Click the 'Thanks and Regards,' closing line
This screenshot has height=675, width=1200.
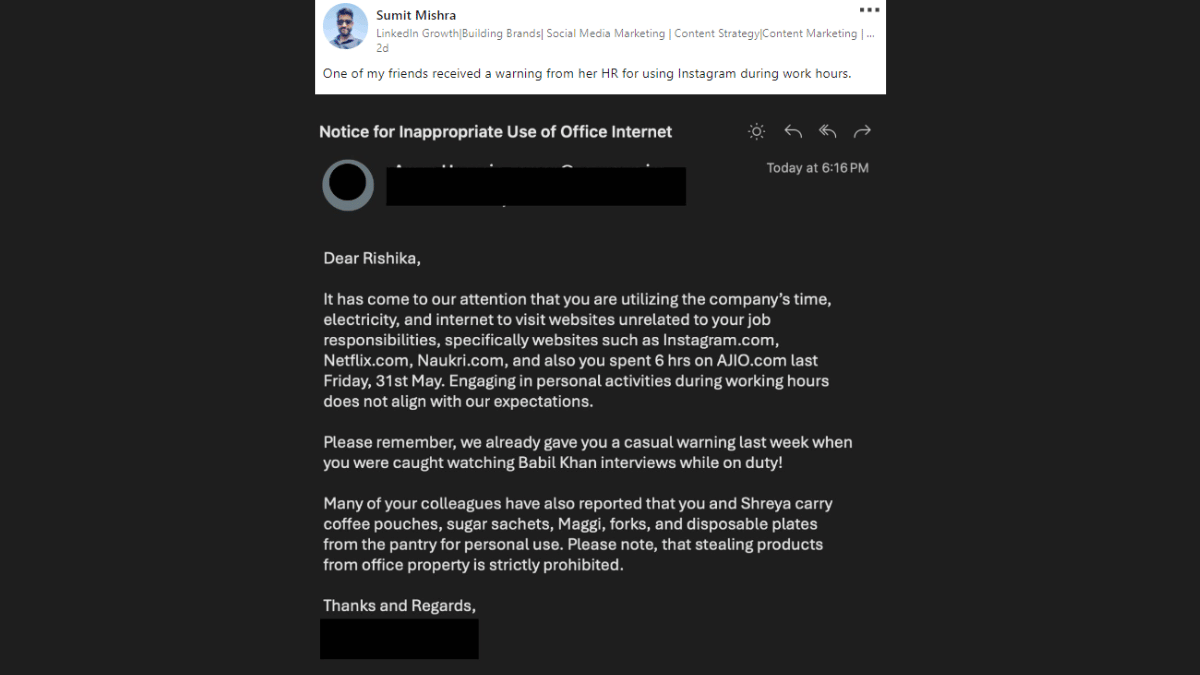coord(399,605)
